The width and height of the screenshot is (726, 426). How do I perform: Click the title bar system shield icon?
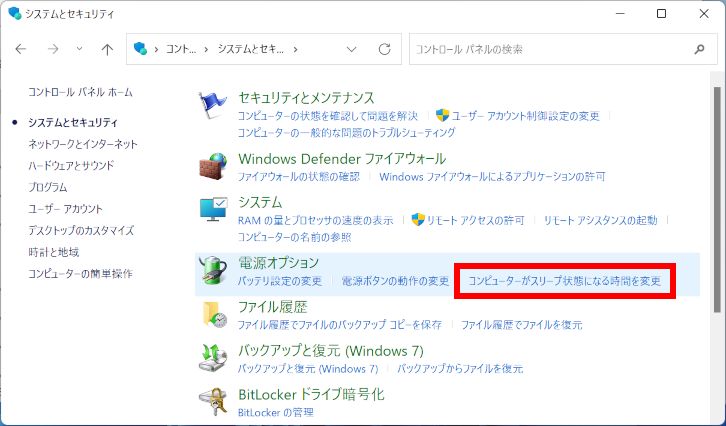pos(15,13)
